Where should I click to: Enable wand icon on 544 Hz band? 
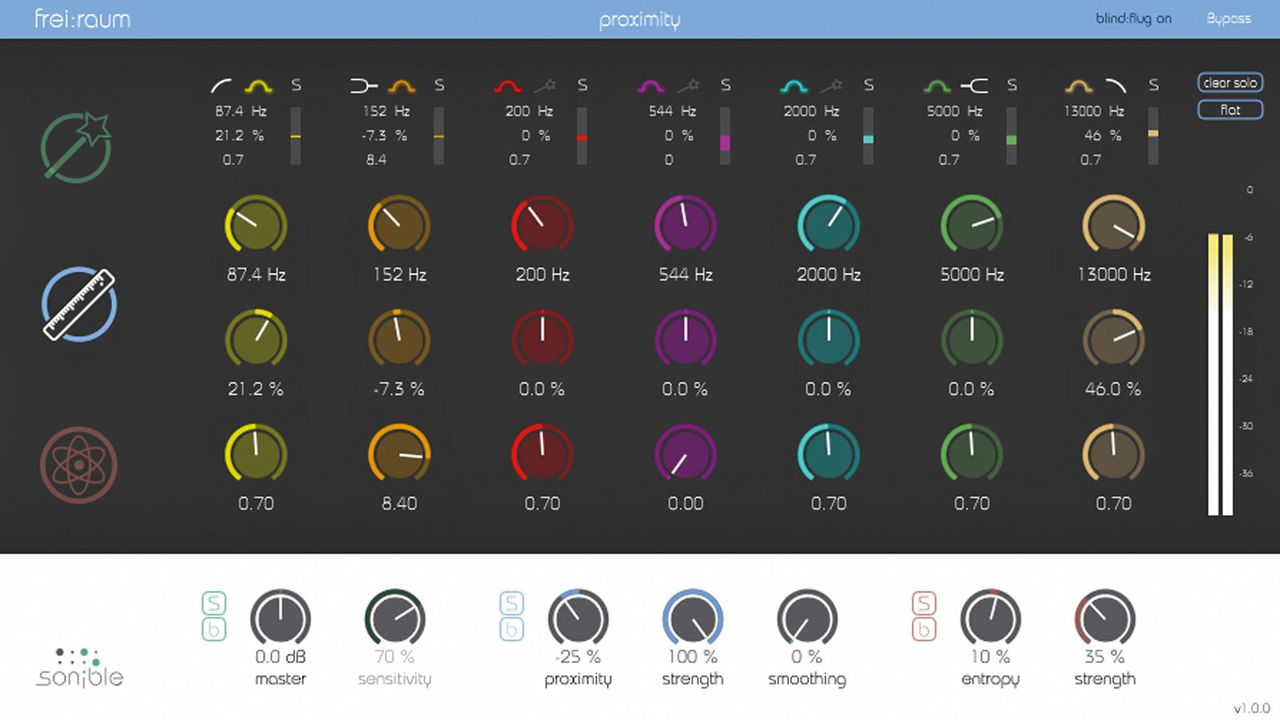[x=688, y=86]
